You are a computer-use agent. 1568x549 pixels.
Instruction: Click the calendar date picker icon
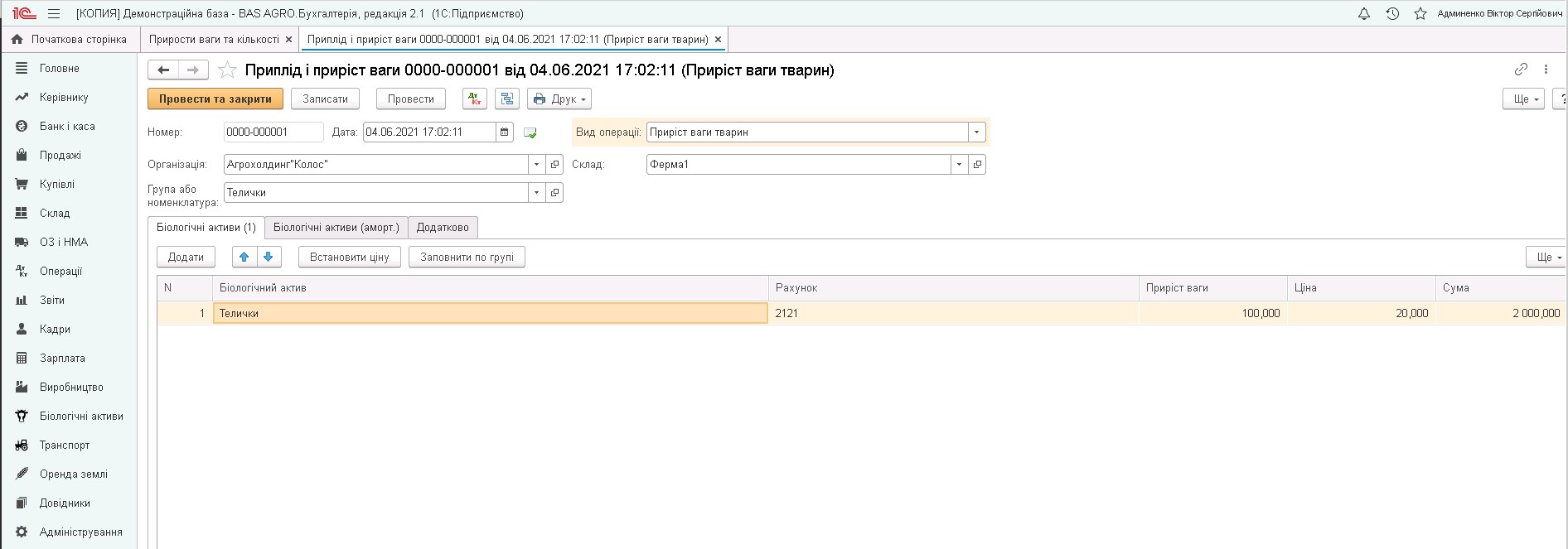[x=504, y=132]
